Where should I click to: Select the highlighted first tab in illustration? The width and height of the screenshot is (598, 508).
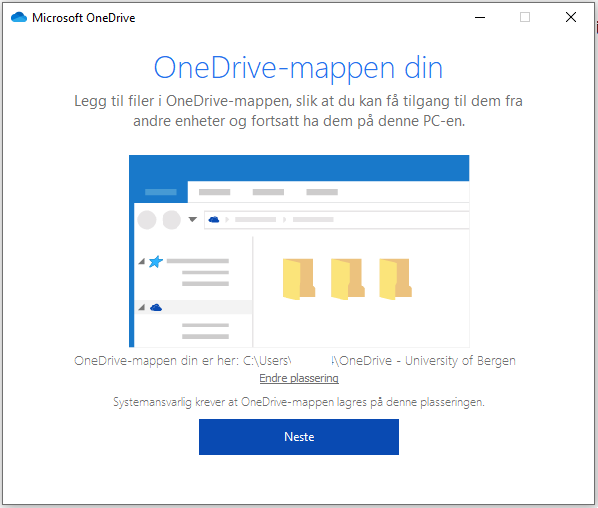pyautogui.click(x=161, y=192)
